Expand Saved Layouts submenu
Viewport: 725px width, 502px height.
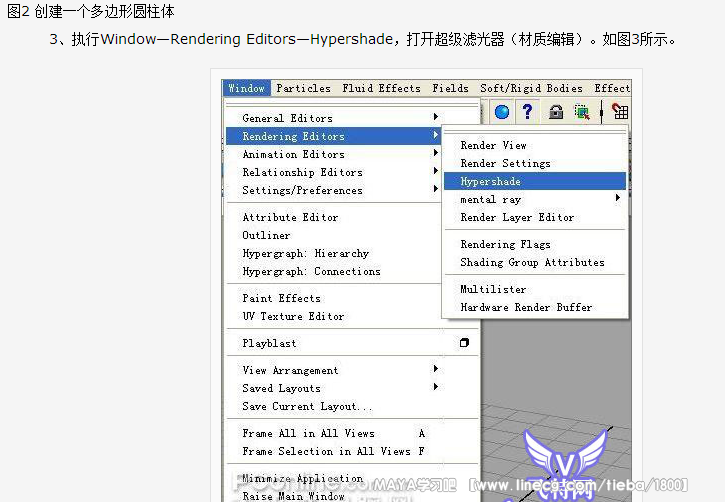click(352, 388)
